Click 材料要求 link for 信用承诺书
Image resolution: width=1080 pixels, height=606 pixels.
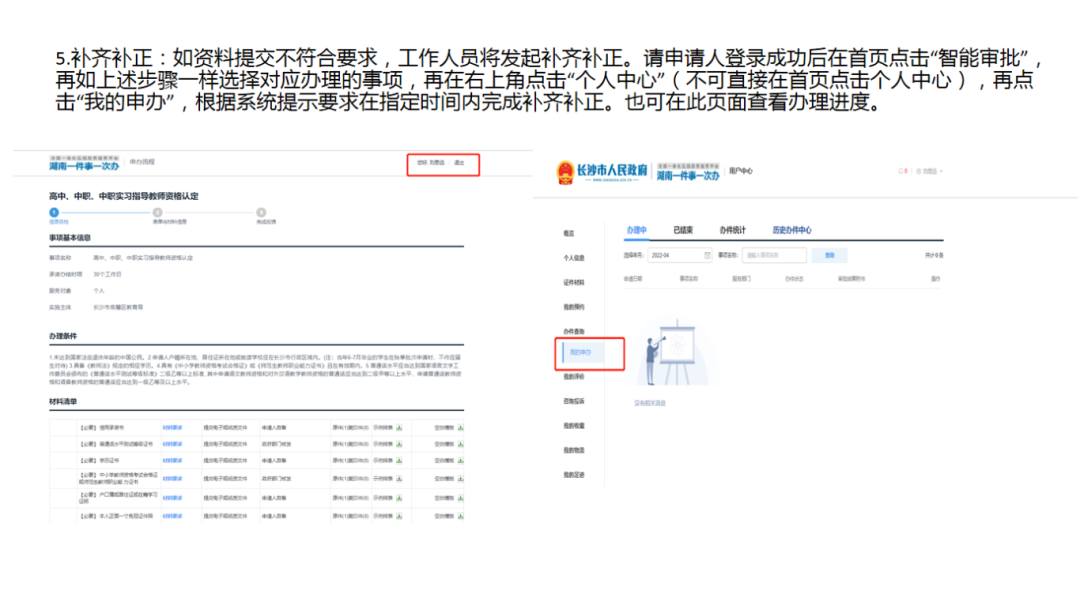[x=173, y=428]
